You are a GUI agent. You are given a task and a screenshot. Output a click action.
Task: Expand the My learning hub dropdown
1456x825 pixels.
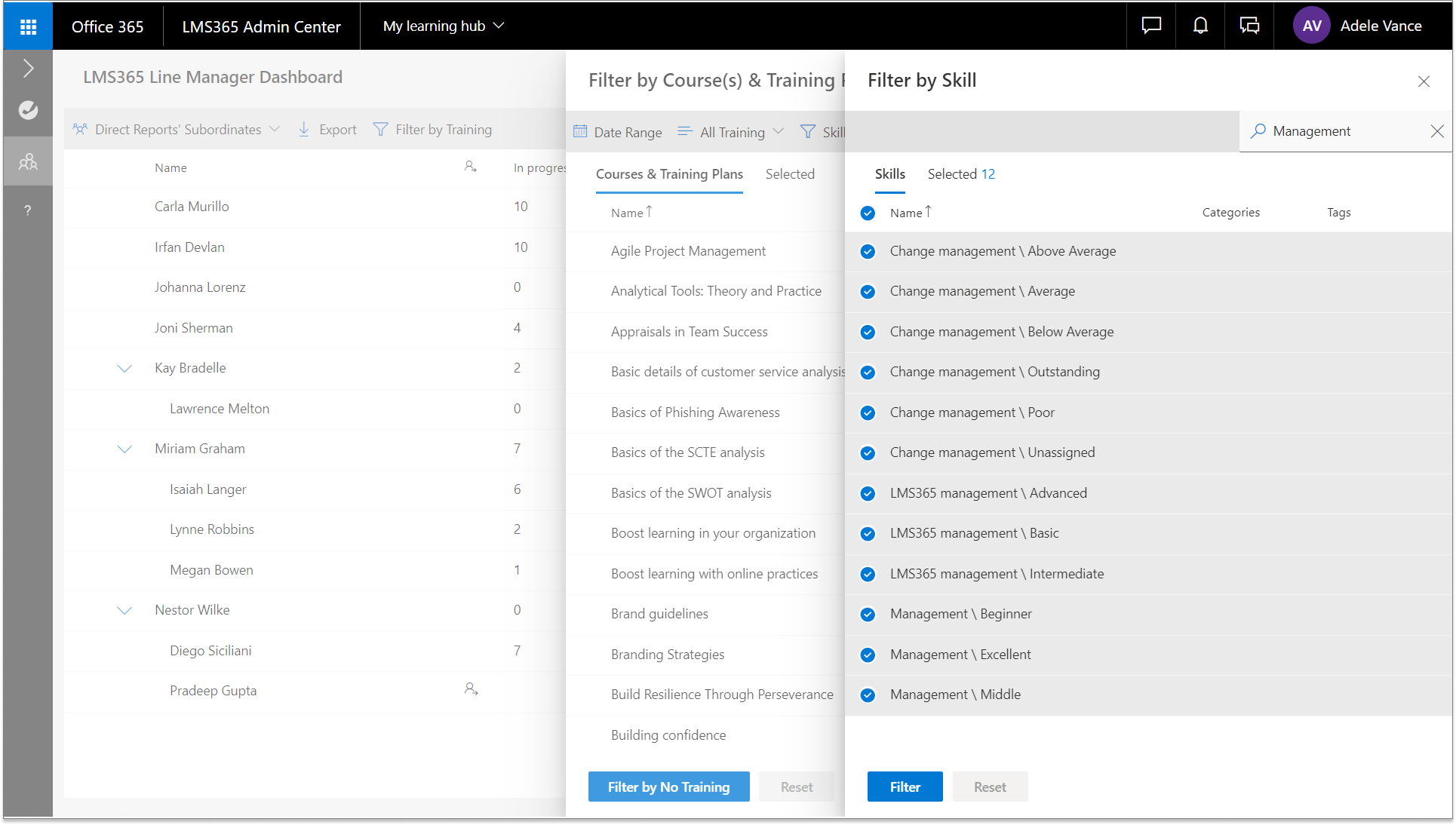[443, 26]
